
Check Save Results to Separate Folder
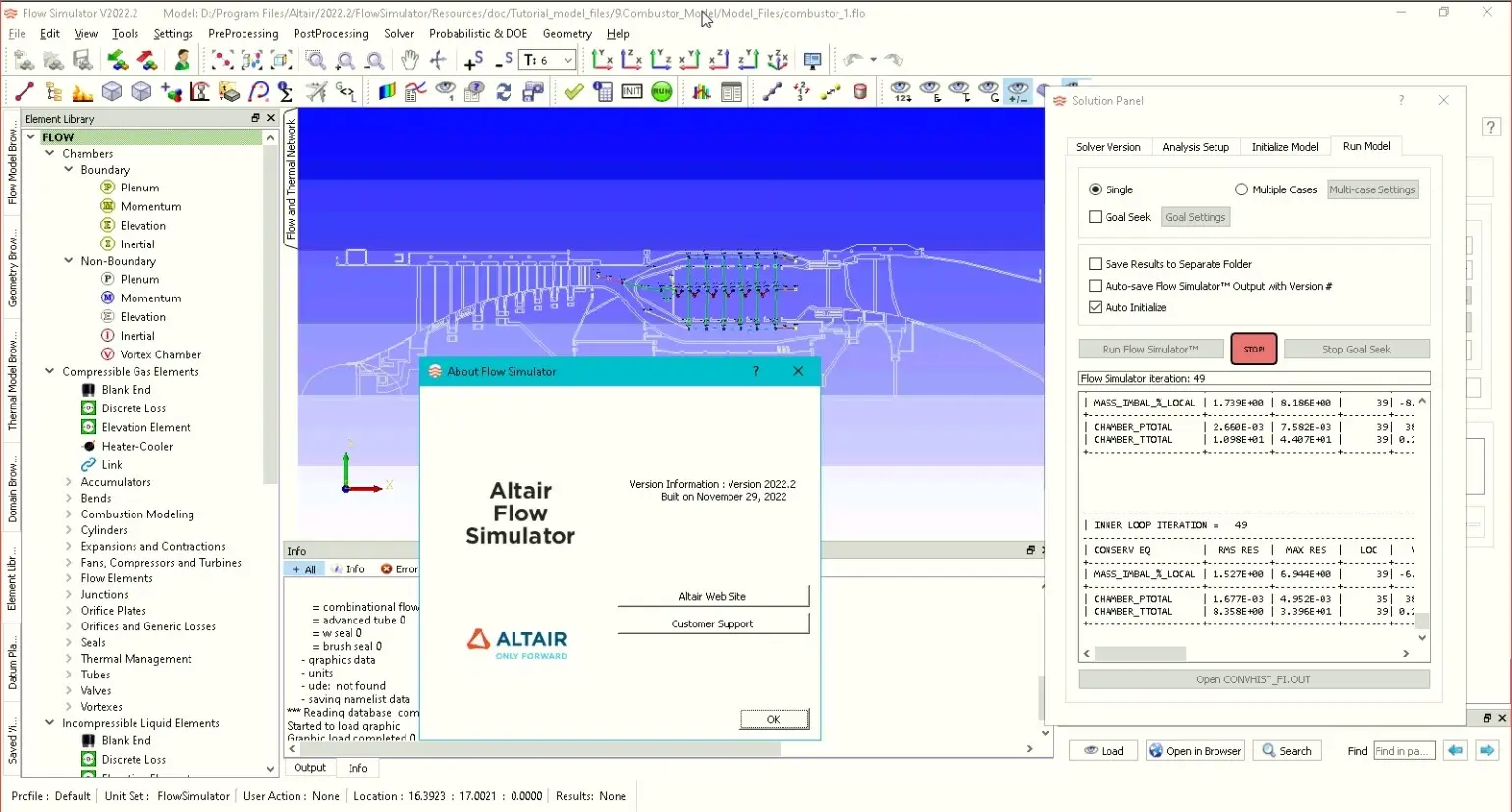tap(1095, 264)
